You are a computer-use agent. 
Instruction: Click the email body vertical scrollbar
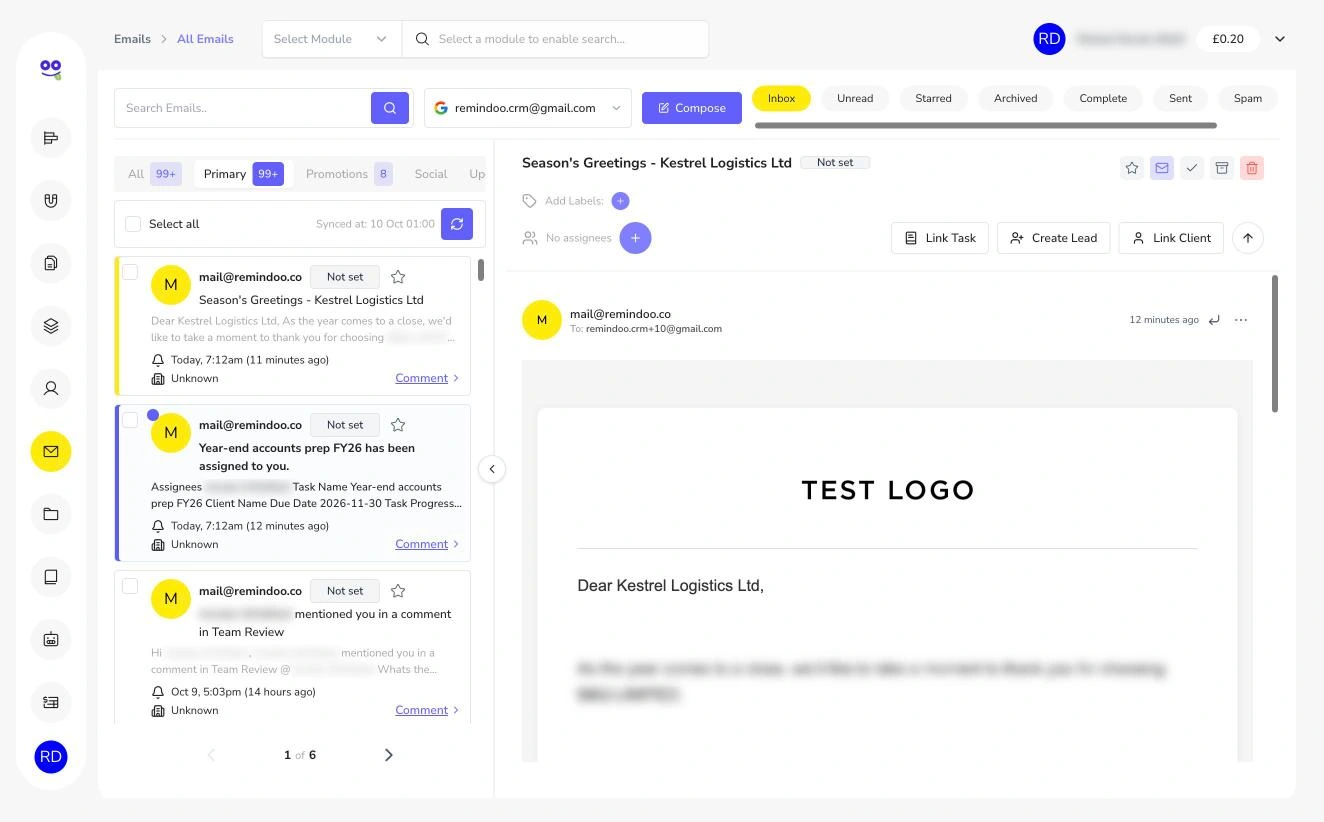[x=1275, y=343]
